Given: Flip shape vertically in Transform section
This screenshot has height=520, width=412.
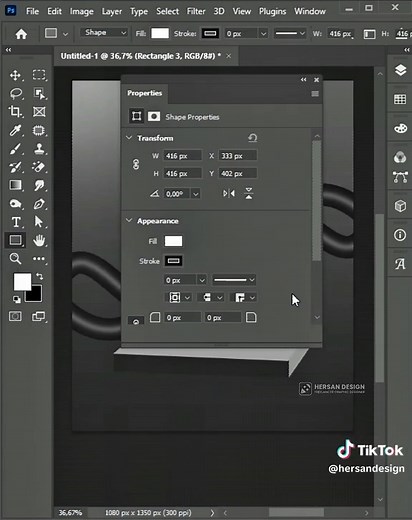Looking at the screenshot, I should tap(249, 193).
